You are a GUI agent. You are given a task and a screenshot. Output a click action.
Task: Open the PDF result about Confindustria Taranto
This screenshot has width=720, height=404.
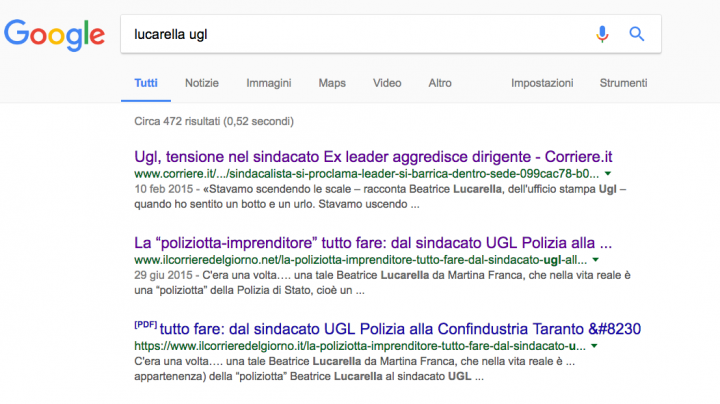(x=400, y=329)
